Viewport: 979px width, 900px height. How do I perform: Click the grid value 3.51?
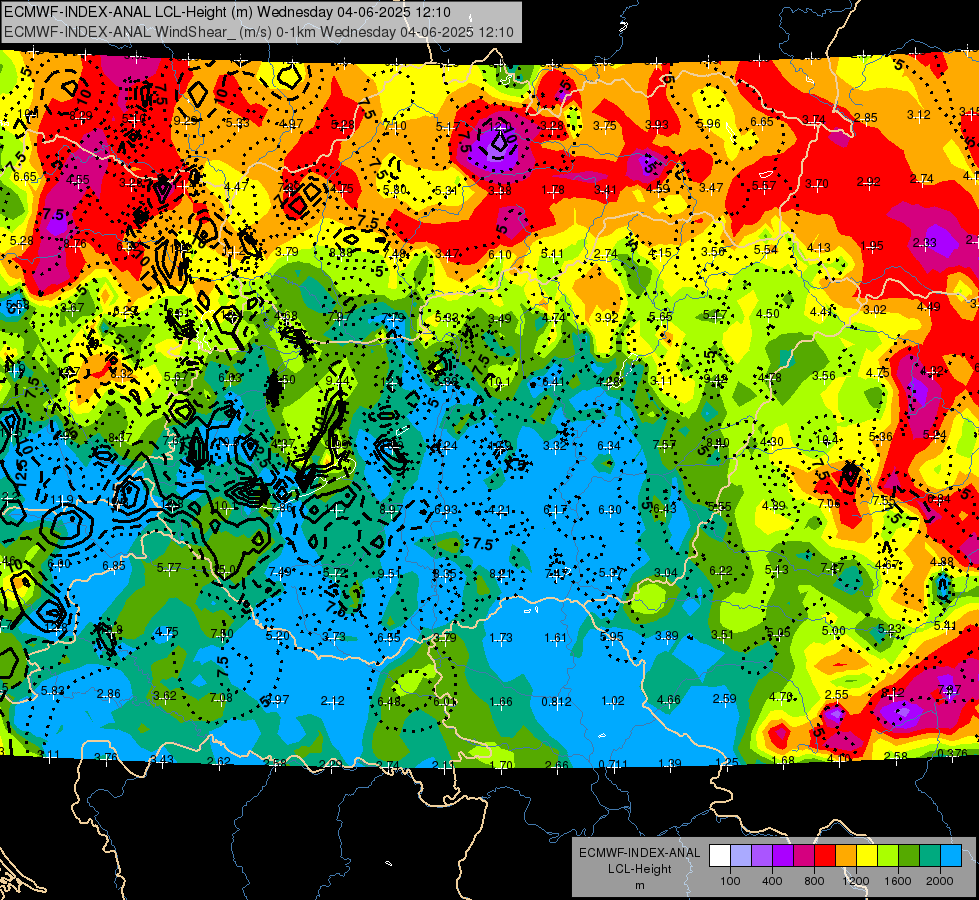click(x=722, y=635)
